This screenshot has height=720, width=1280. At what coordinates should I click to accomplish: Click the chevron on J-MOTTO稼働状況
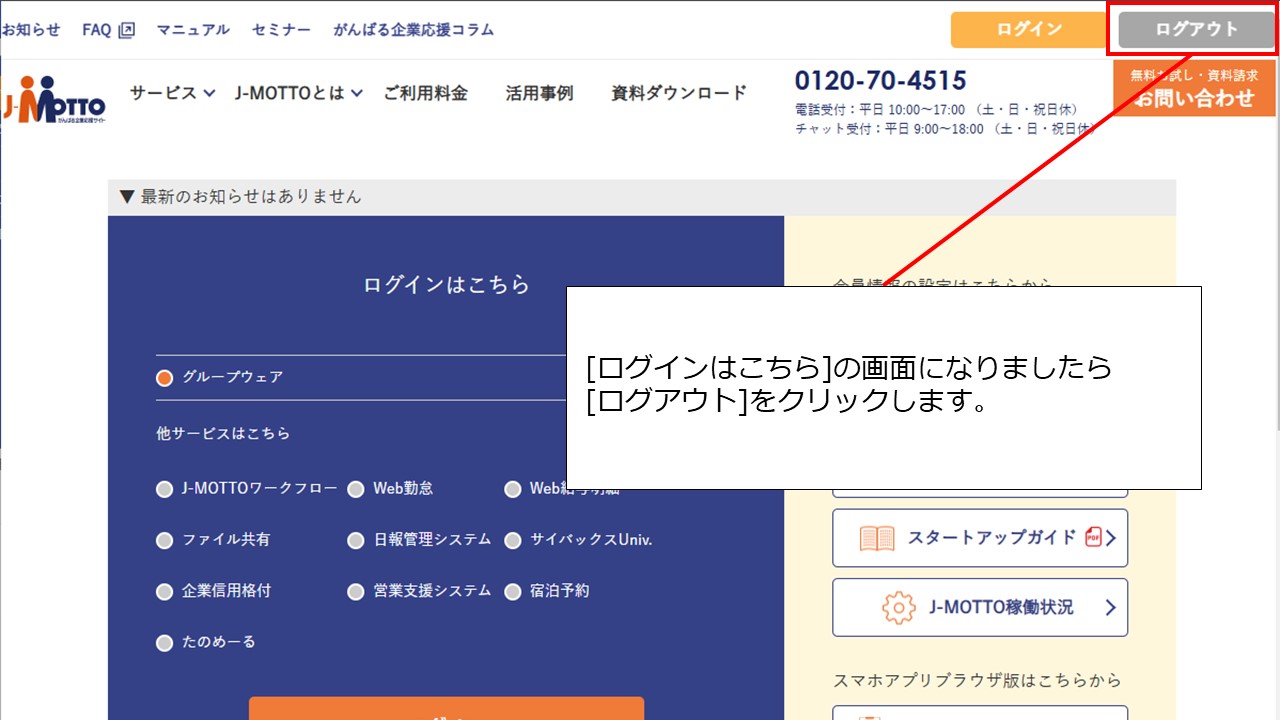click(x=1110, y=607)
